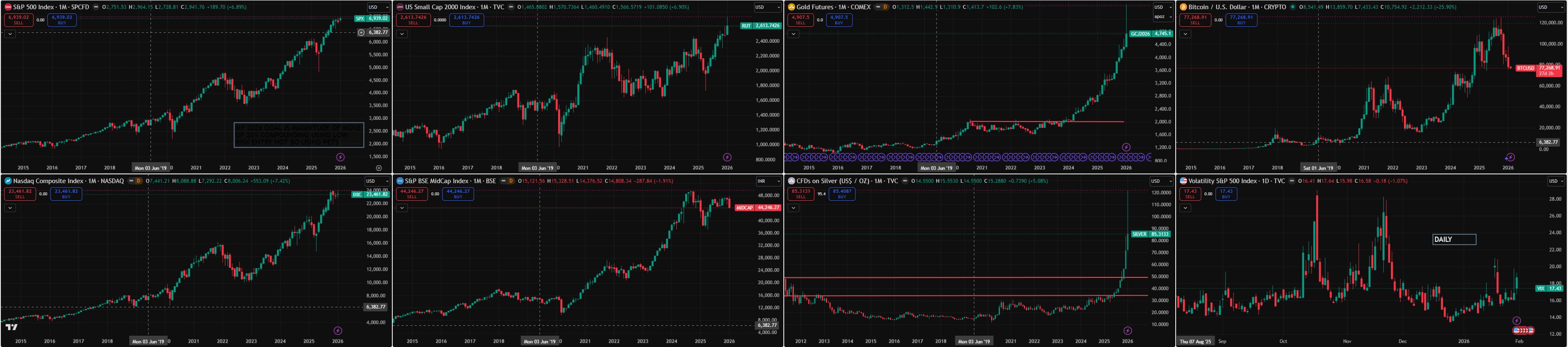Open the US flag event icons on the Volatility chart
Viewport: 1568px width, 347px height.
point(1523,331)
